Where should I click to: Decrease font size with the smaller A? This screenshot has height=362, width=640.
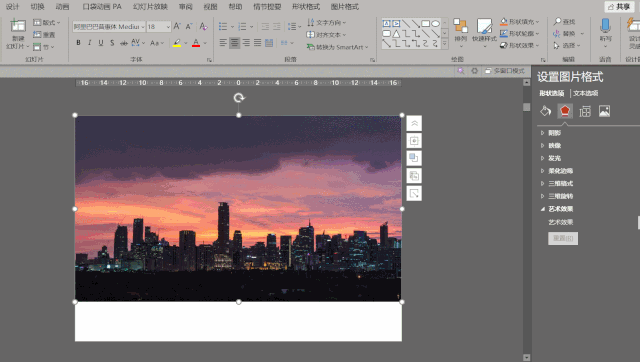[x=189, y=27]
